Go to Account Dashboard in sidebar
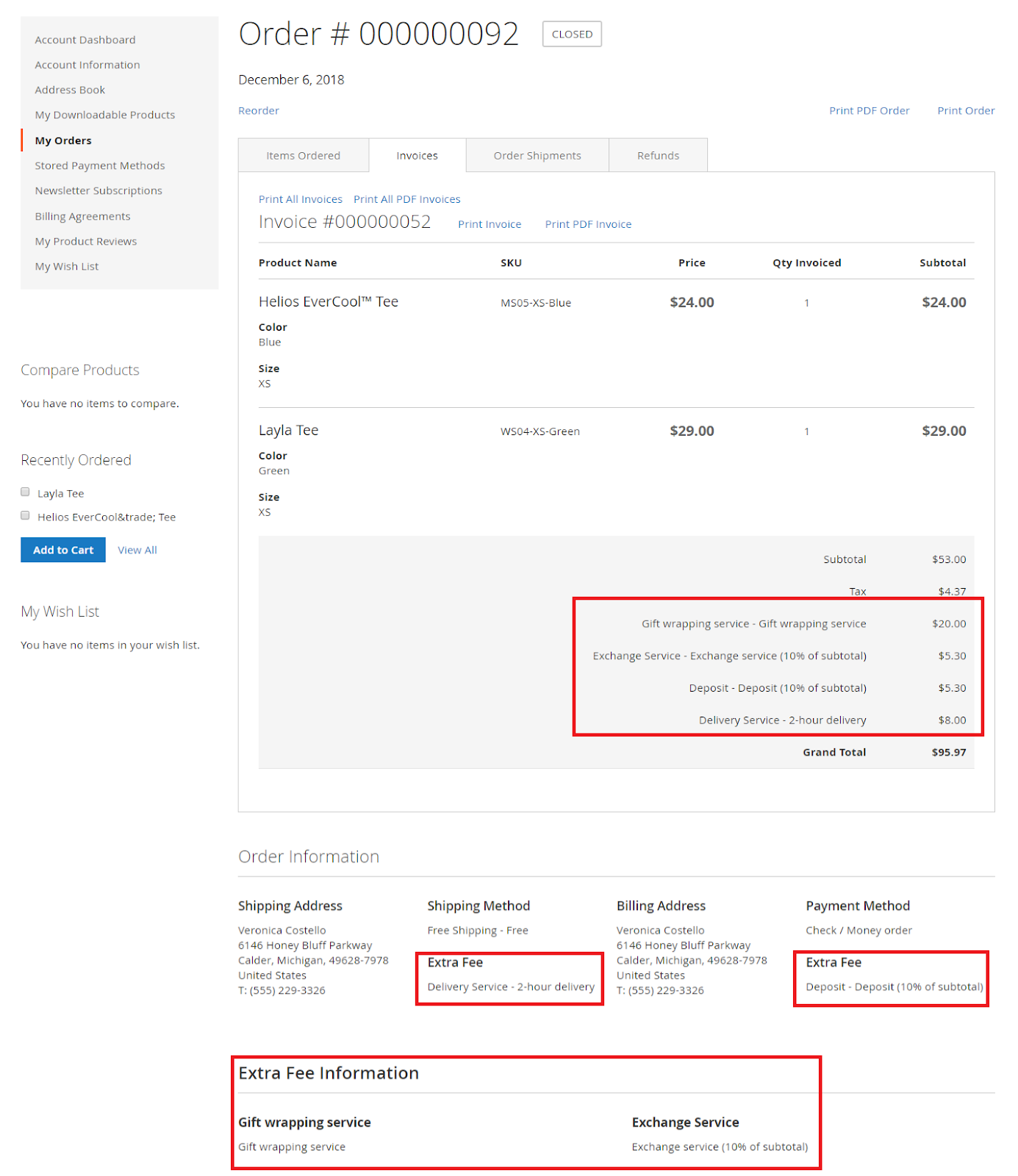 coord(85,40)
